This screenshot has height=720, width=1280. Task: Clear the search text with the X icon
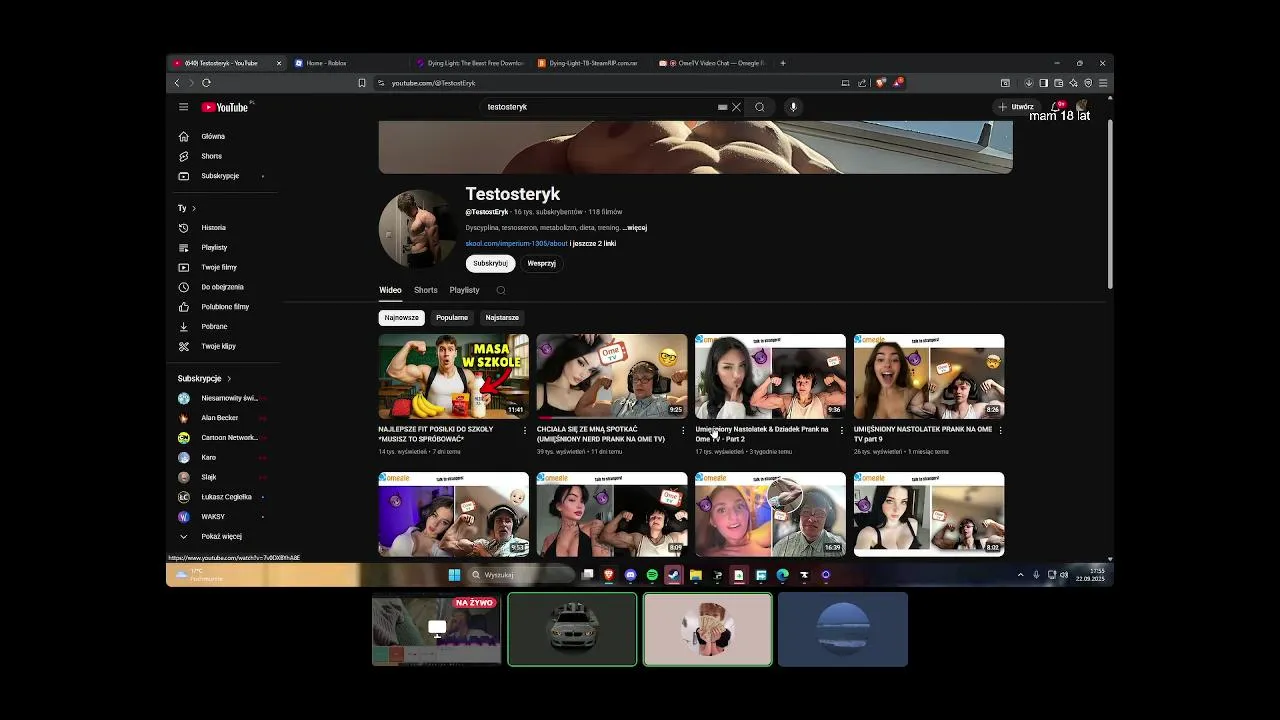pos(736,107)
